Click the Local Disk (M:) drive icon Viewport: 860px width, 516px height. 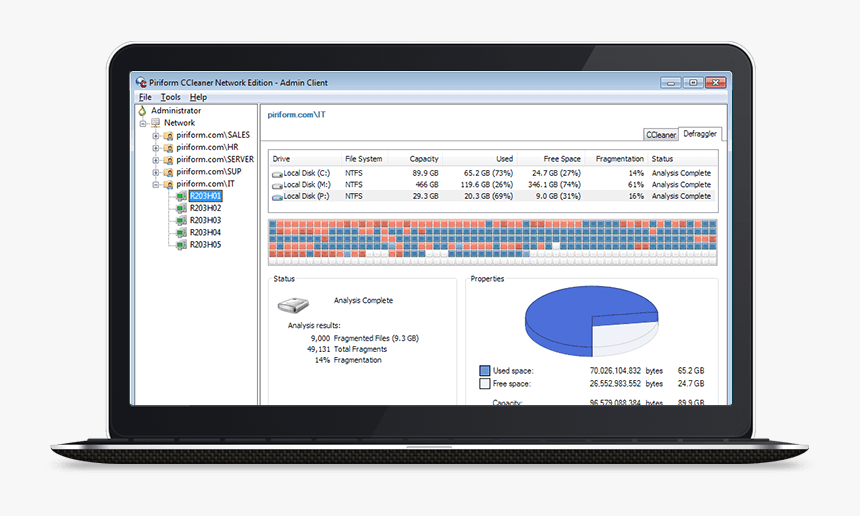(x=277, y=185)
